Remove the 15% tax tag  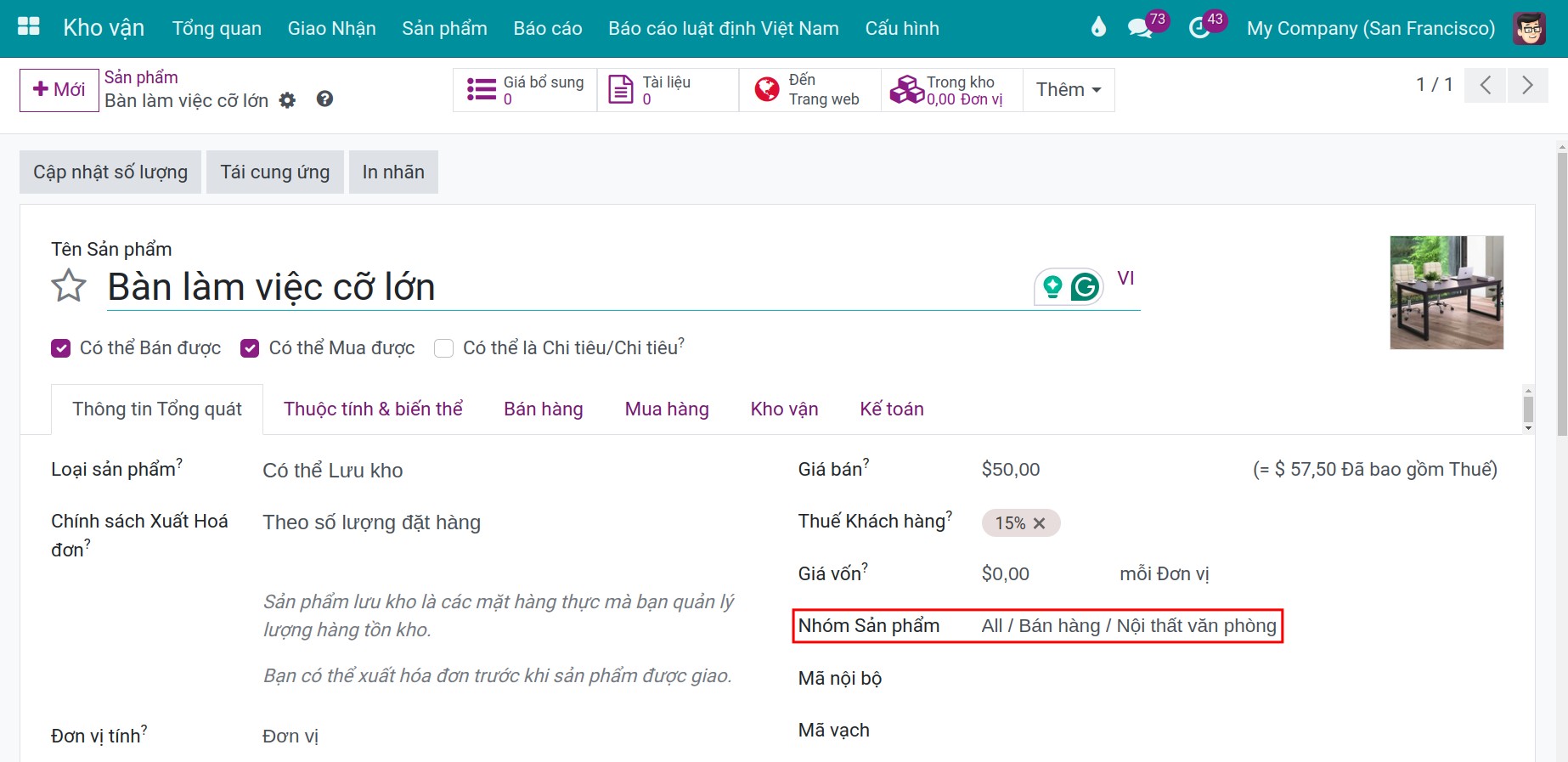point(1039,523)
